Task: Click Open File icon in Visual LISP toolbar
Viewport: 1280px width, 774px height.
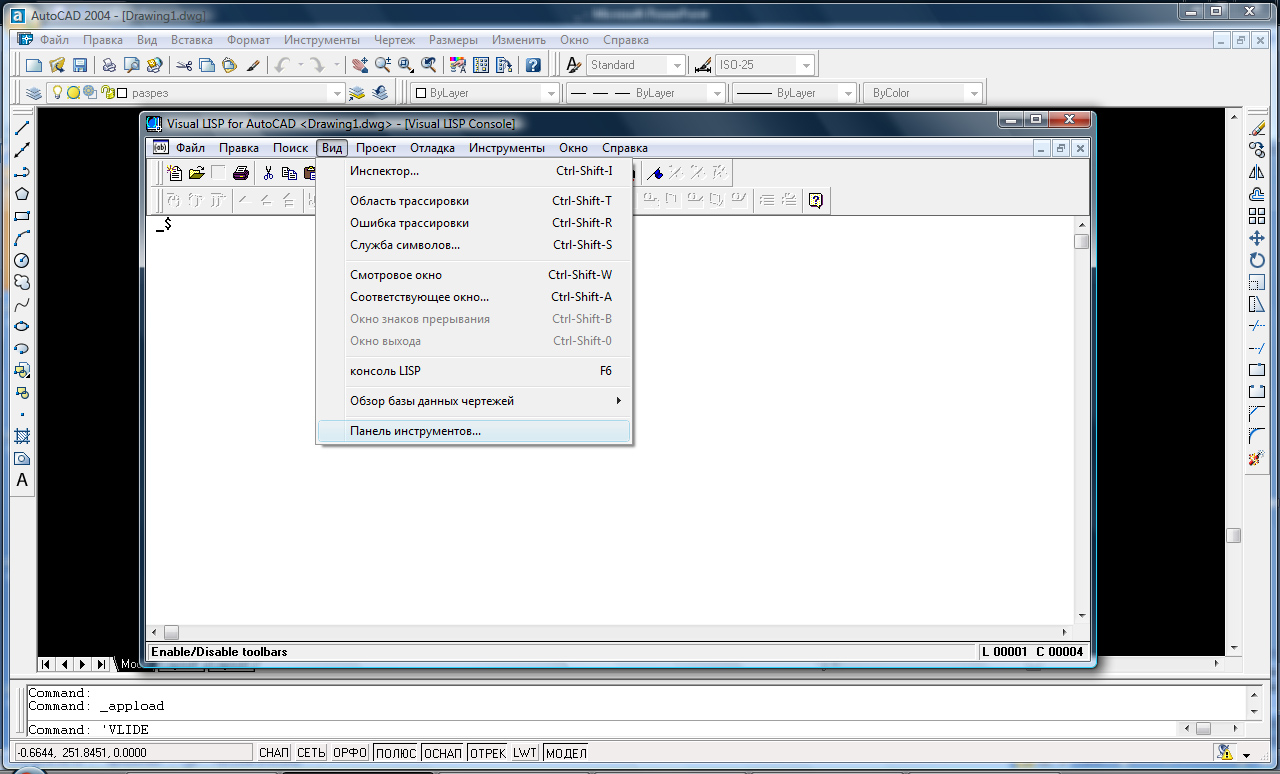Action: coord(196,173)
